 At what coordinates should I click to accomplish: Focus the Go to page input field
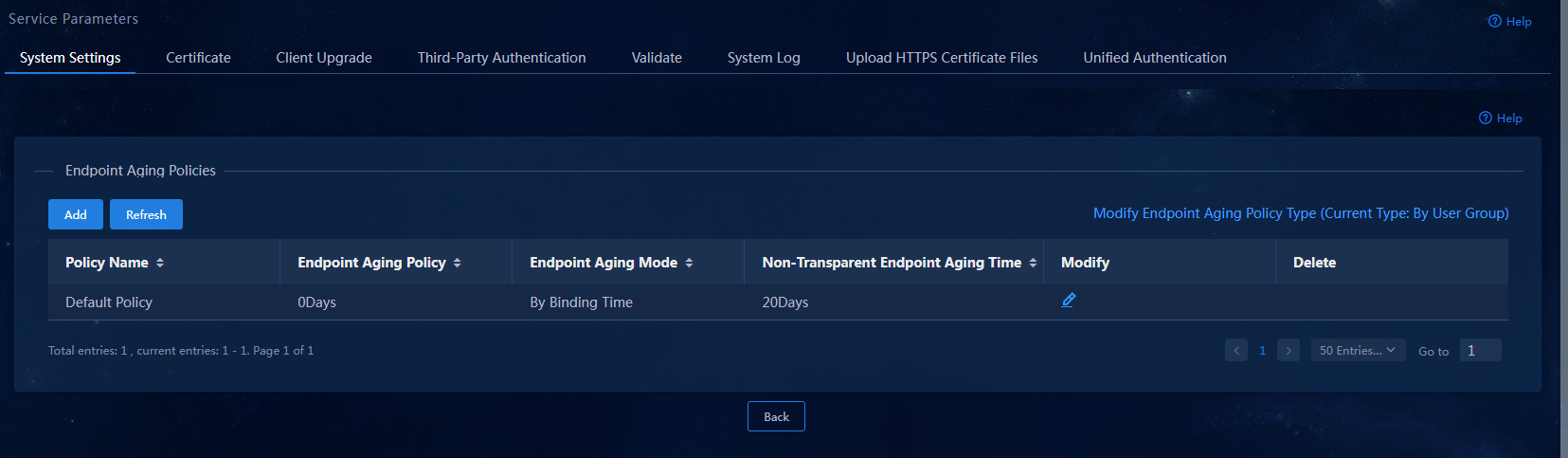(x=1481, y=350)
